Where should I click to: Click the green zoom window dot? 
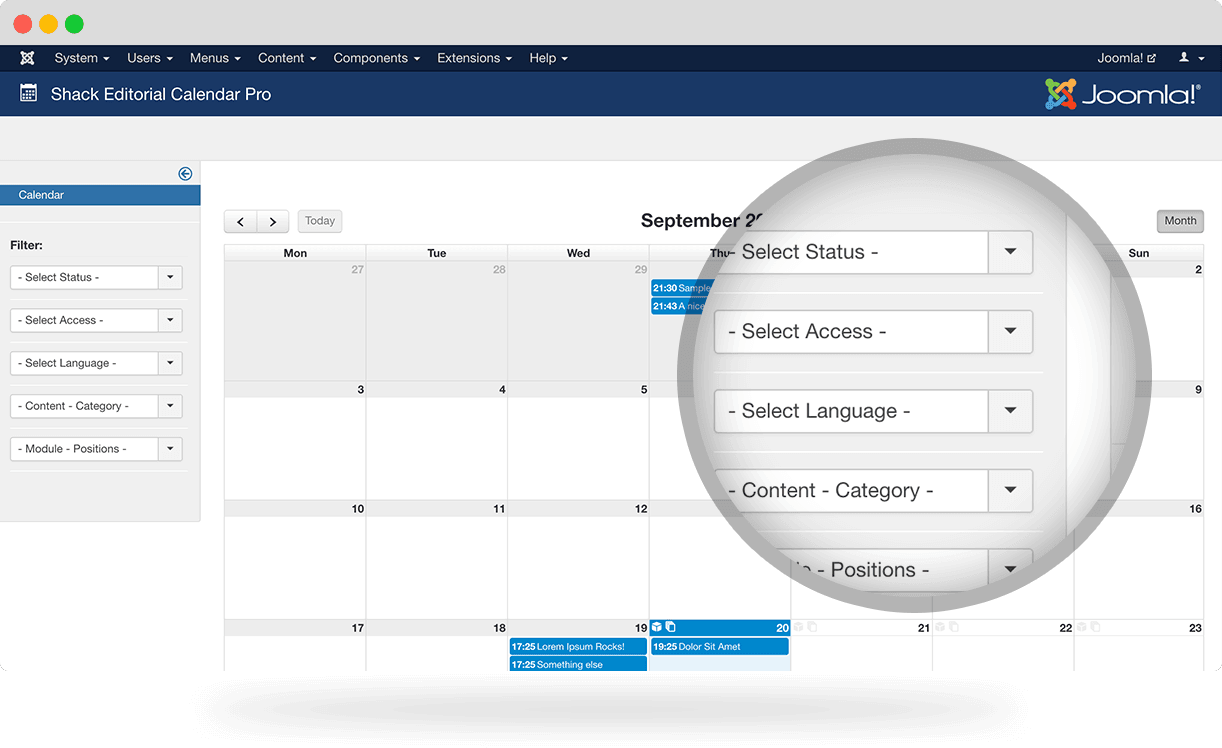[x=74, y=24]
